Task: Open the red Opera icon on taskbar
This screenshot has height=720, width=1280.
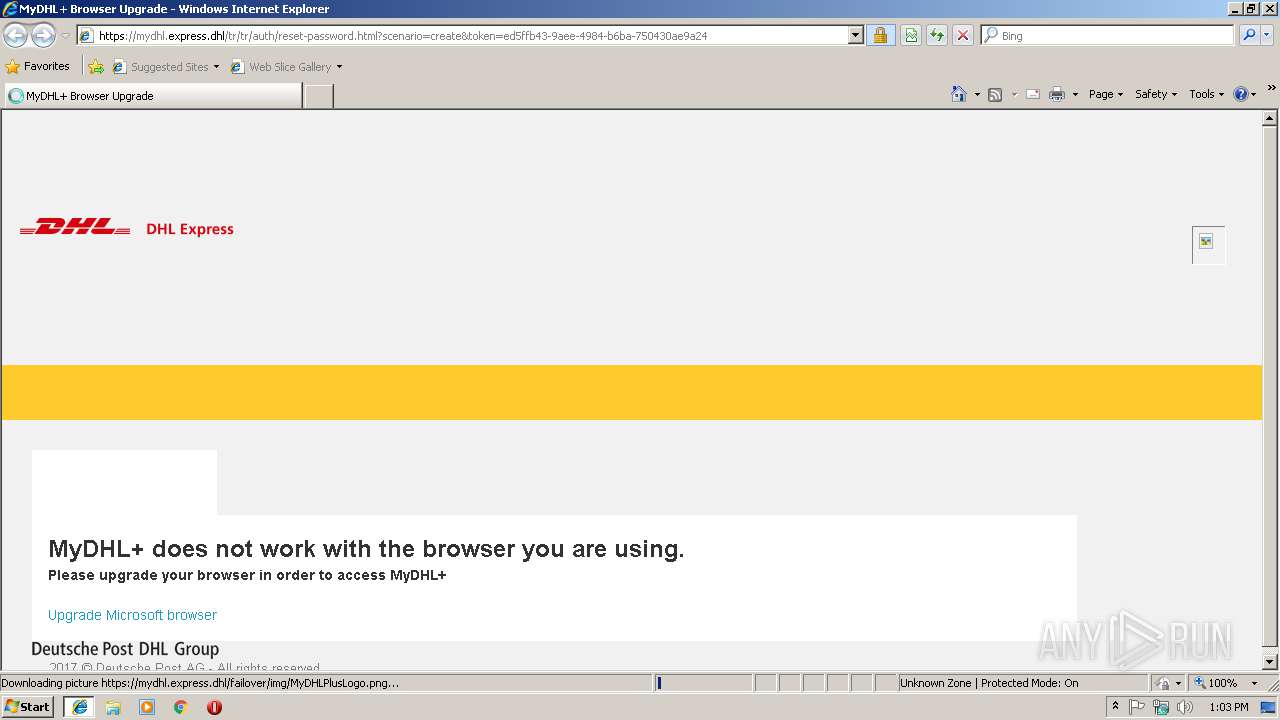Action: (214, 707)
